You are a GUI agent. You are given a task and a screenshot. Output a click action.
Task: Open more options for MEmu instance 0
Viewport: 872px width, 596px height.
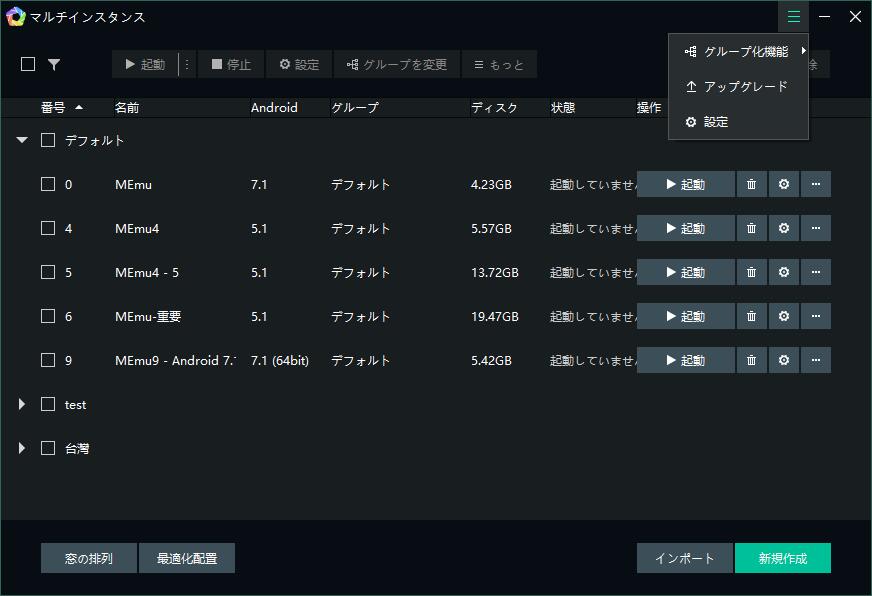pos(815,184)
